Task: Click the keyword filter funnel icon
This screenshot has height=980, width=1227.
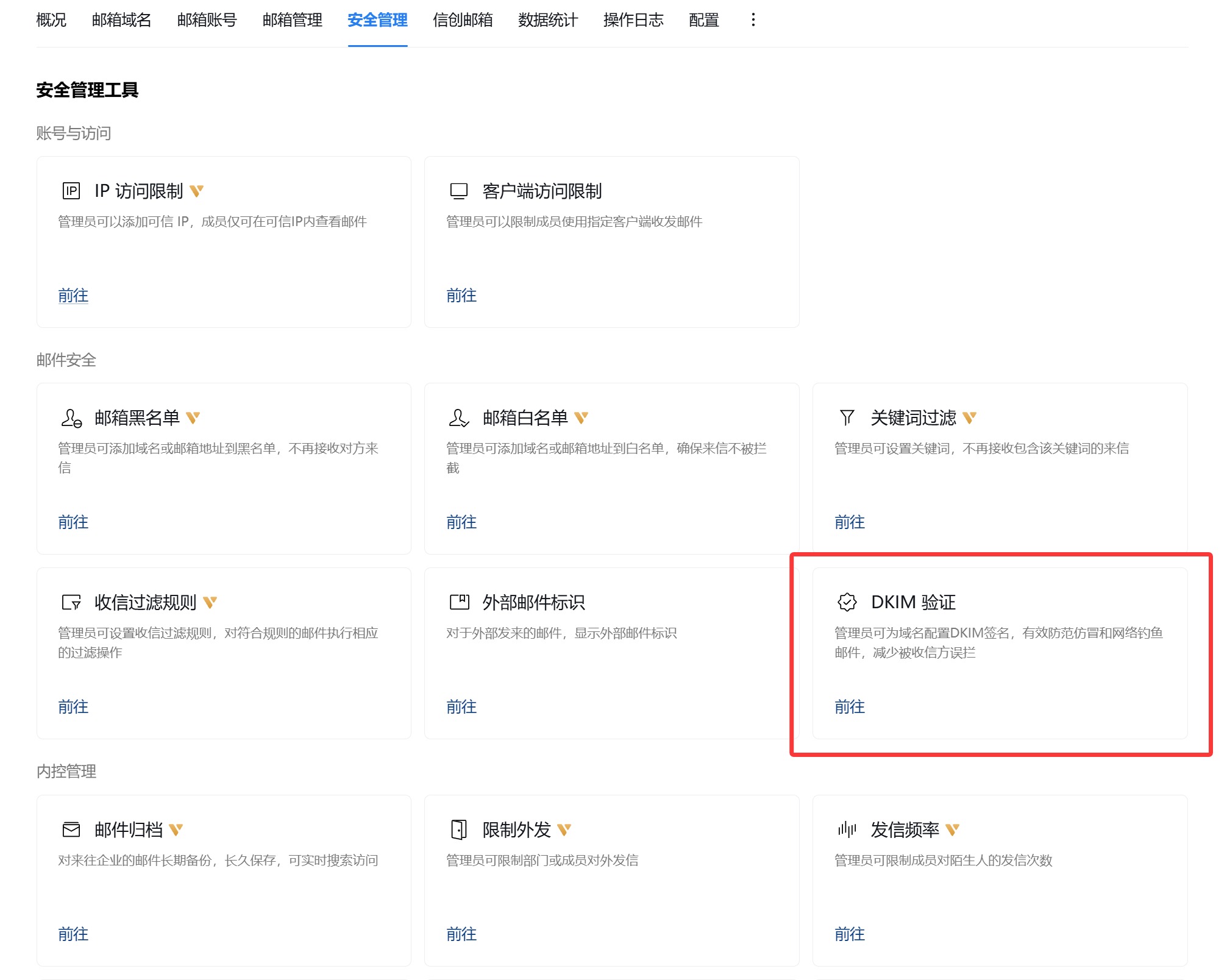Action: [x=847, y=418]
